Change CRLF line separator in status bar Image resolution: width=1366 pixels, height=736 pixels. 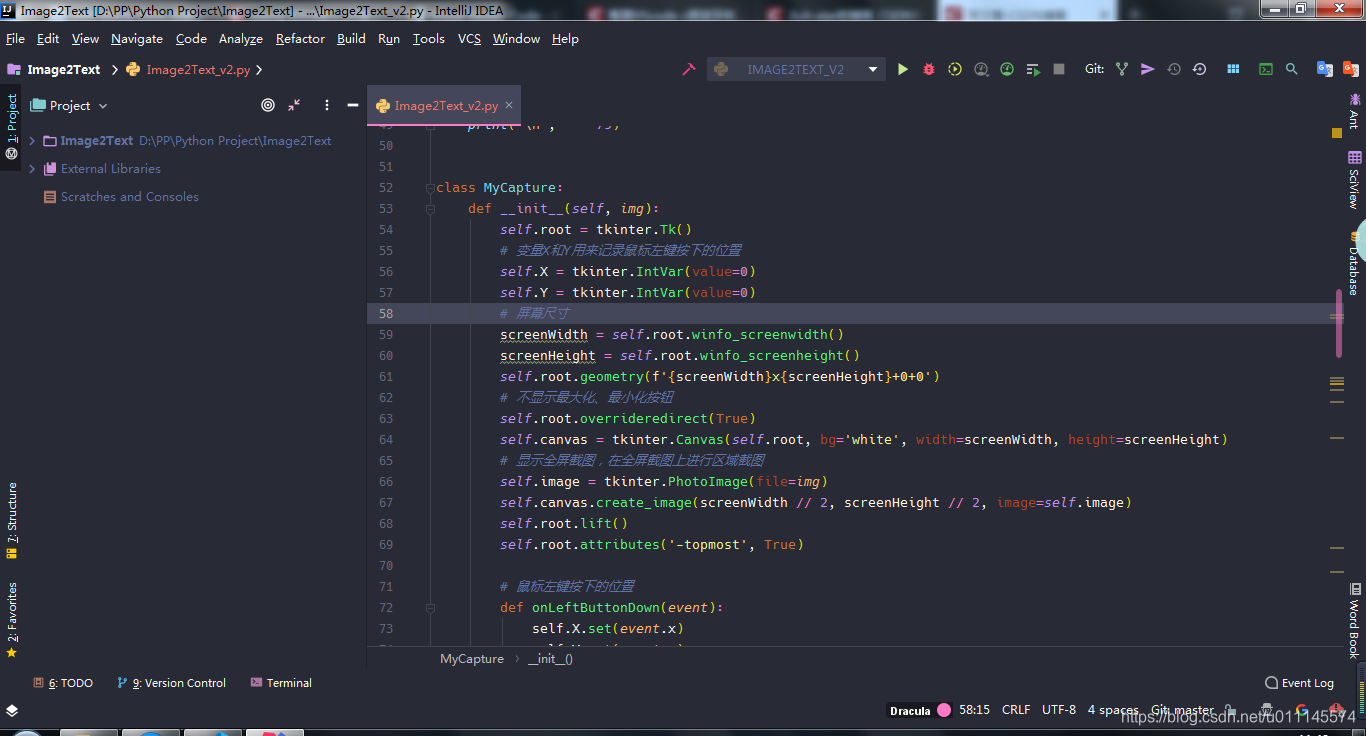tap(1016, 710)
